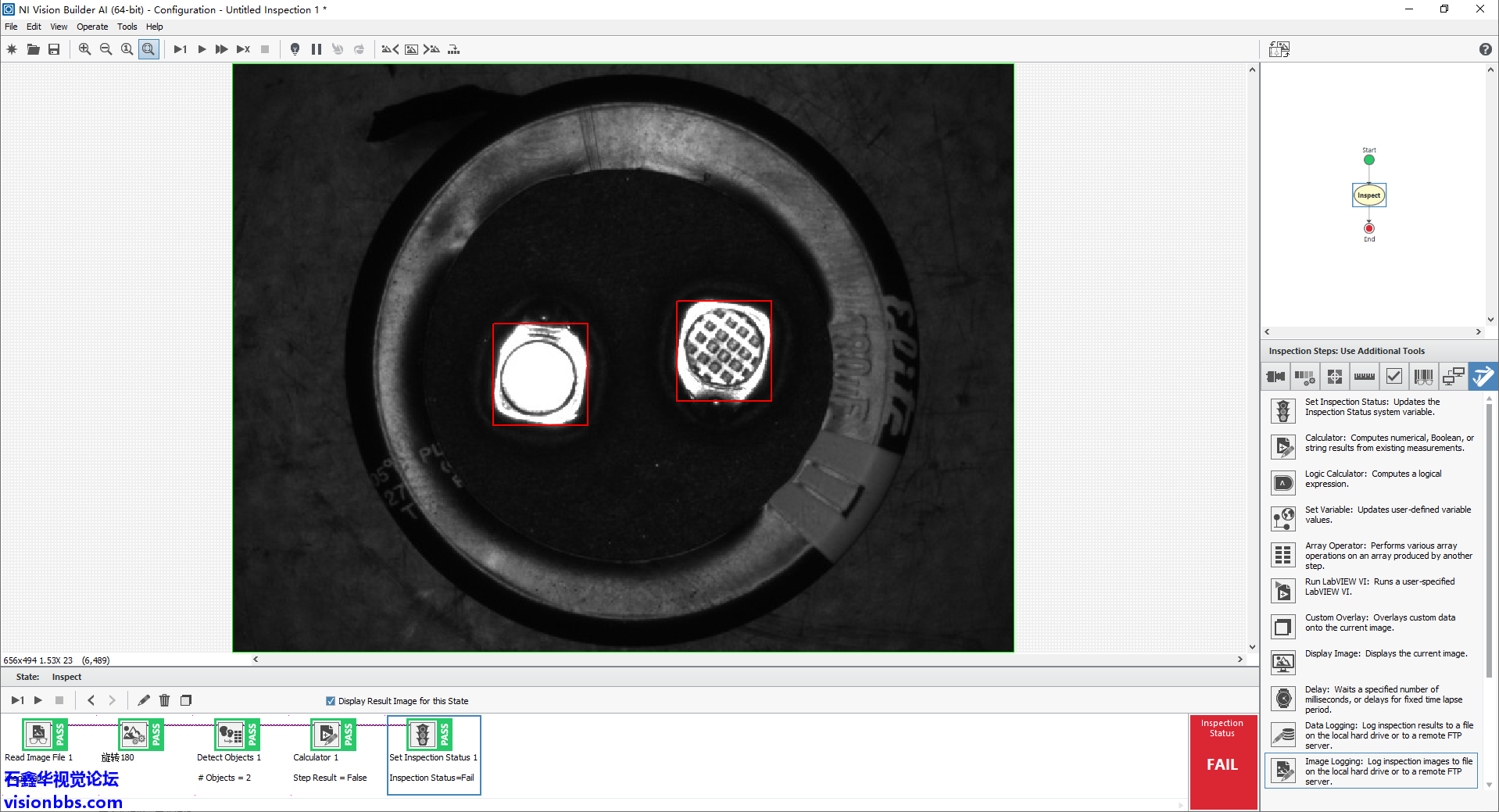
Task: Save the inspection with the floppy disk icon
Action: click(54, 49)
